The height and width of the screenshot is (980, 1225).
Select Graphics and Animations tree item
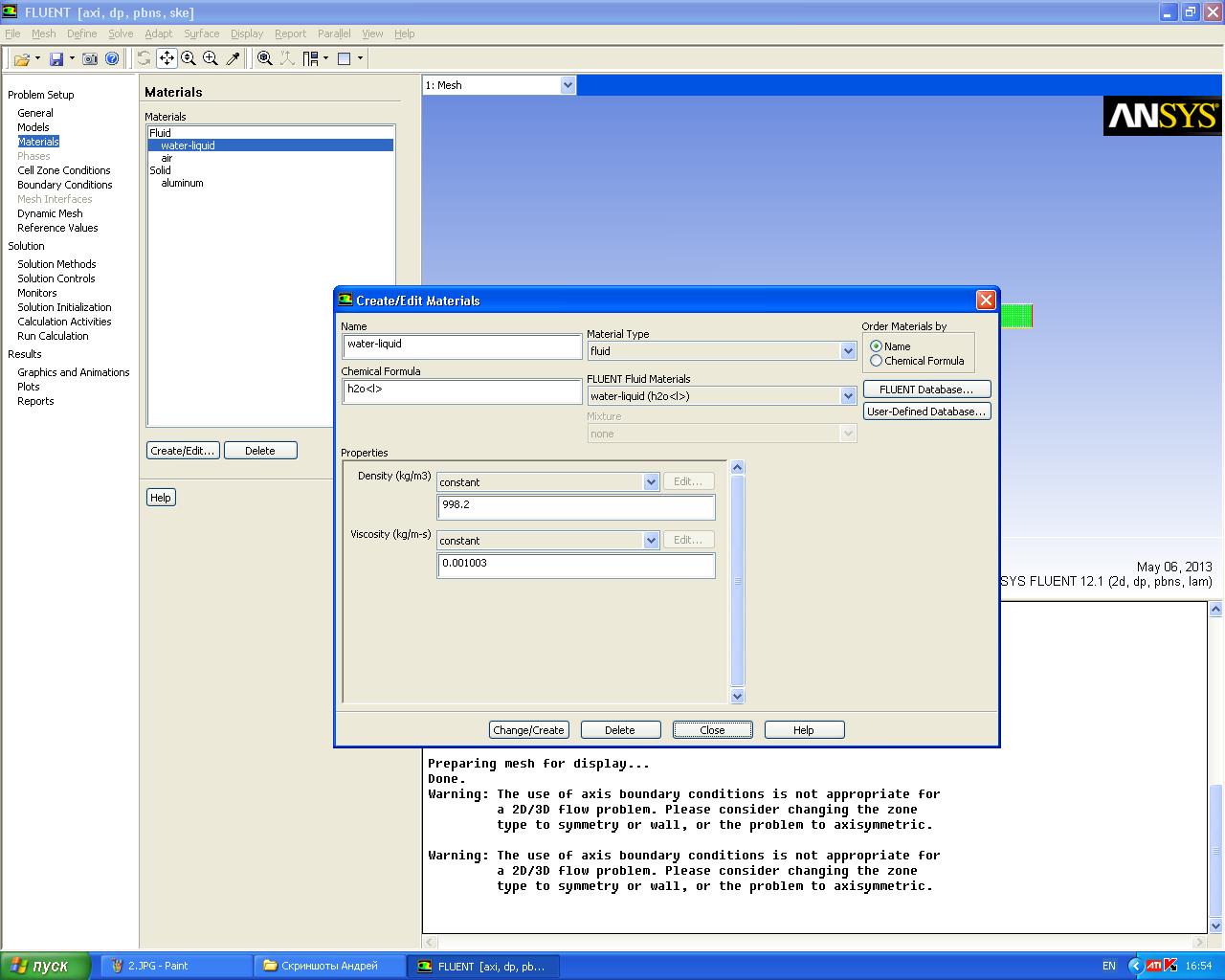coord(74,372)
